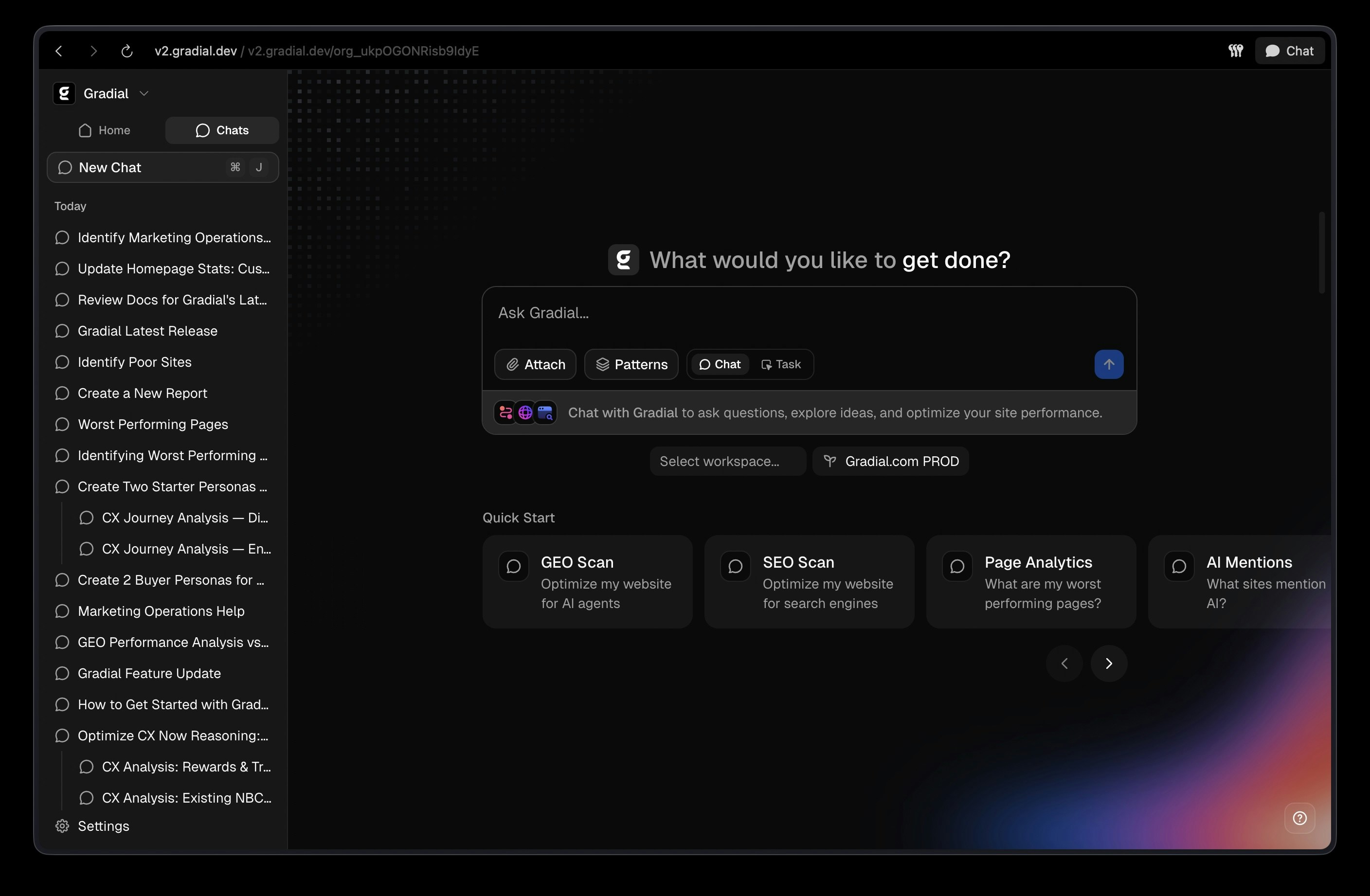The width and height of the screenshot is (1370, 896).
Task: Open the Gradial.com PROD branch selector
Action: tap(890, 462)
